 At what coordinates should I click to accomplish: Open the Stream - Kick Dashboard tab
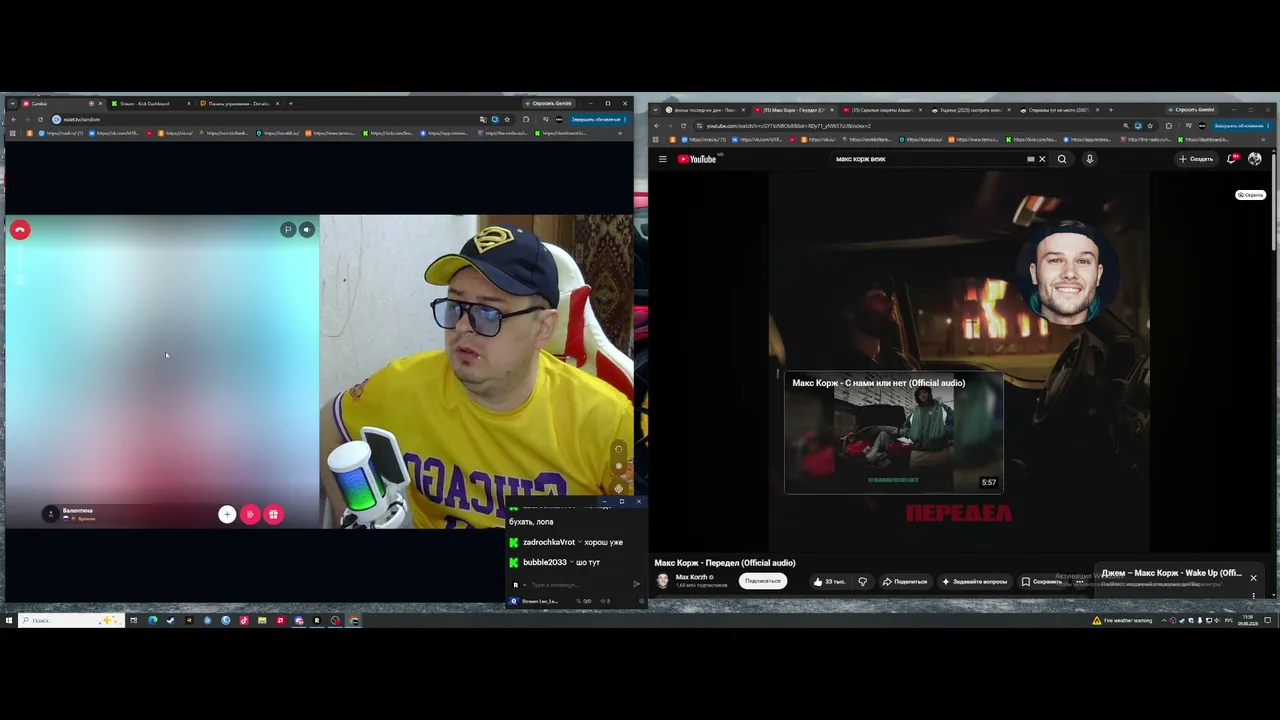(150, 103)
